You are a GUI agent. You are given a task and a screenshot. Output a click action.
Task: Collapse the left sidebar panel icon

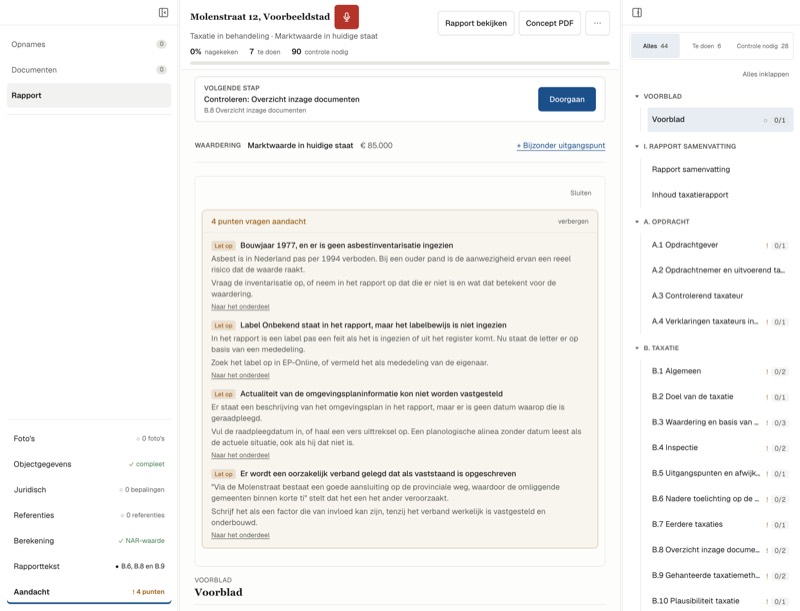coord(163,13)
